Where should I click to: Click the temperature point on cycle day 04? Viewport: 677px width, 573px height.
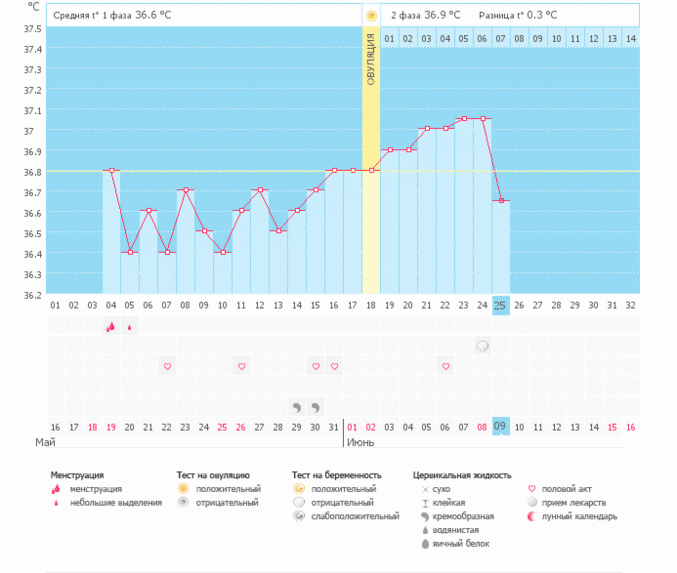click(111, 170)
